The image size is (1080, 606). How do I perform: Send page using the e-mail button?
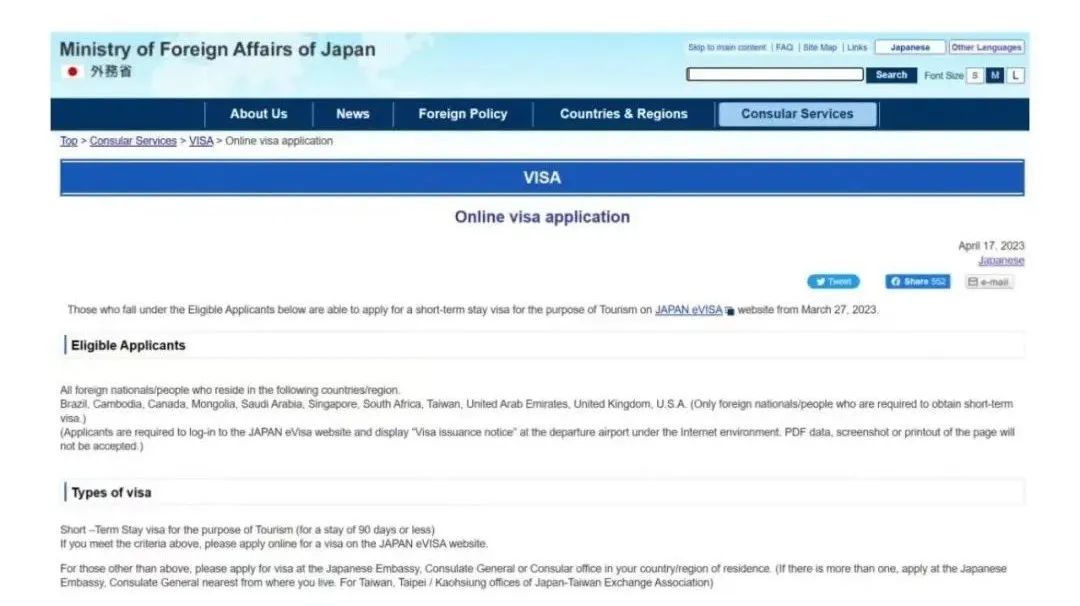tap(989, 283)
